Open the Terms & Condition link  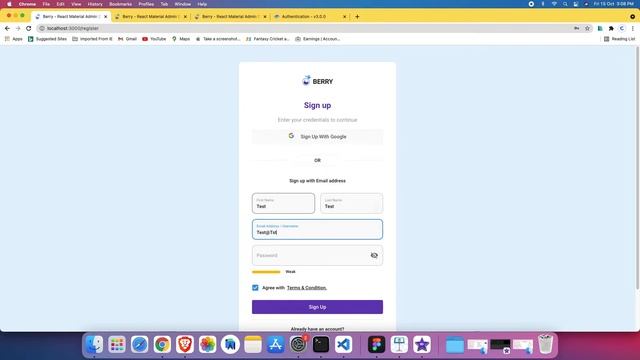pos(307,288)
